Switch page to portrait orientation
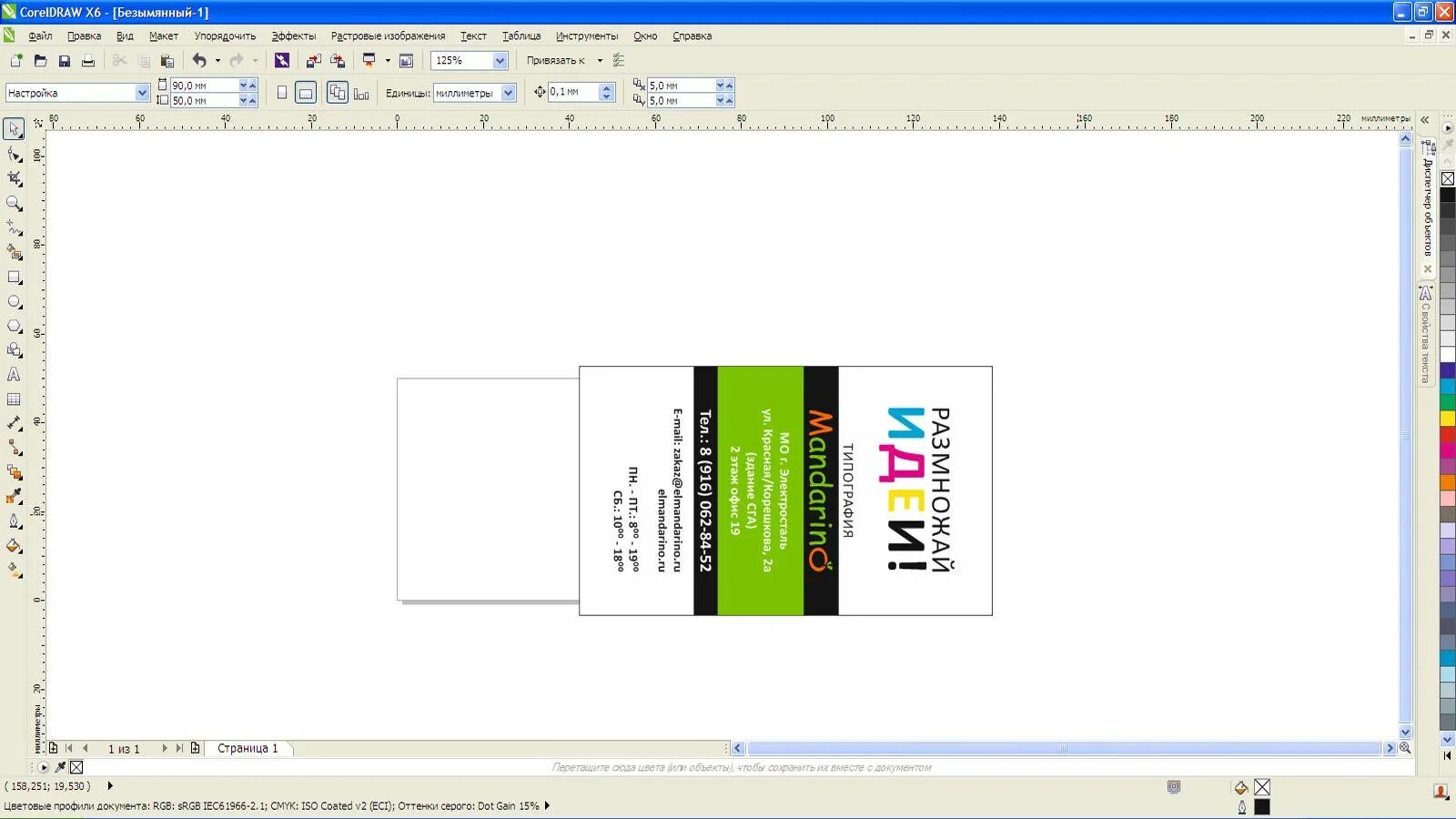 282,93
